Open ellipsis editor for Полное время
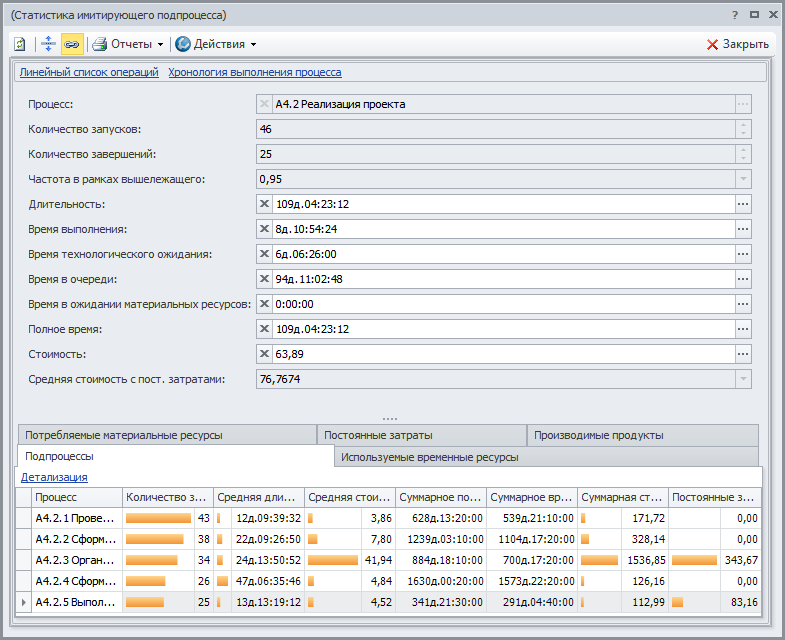This screenshot has height=640, width=785. 742,329
